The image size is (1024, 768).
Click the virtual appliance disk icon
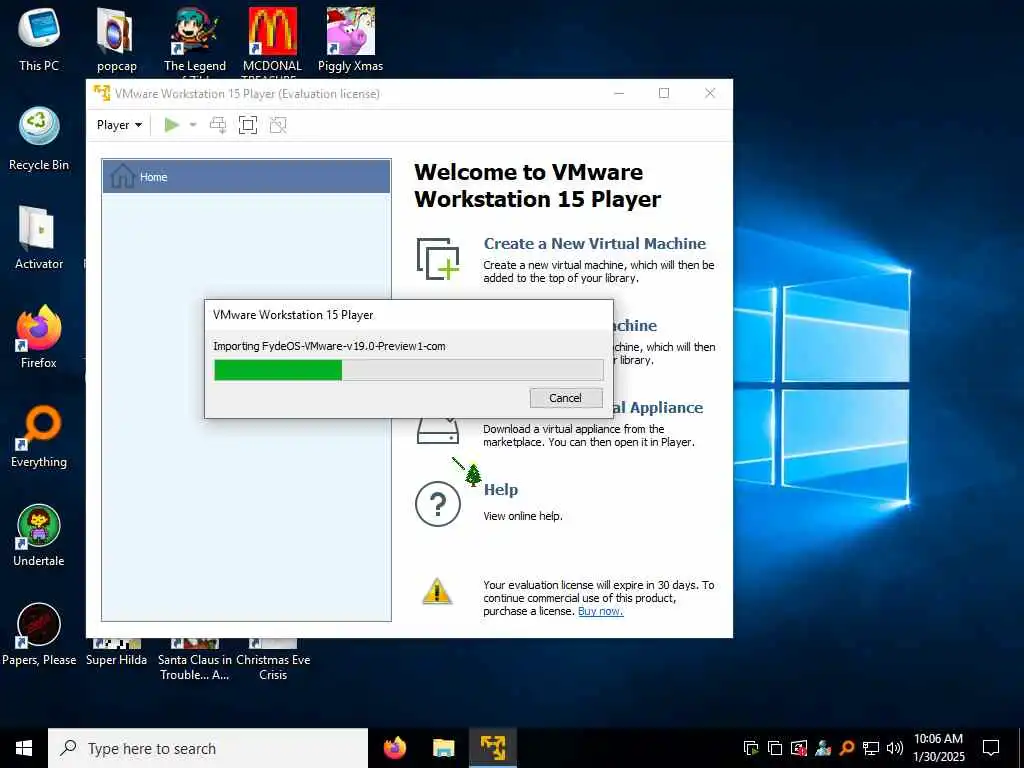pyautogui.click(x=438, y=431)
